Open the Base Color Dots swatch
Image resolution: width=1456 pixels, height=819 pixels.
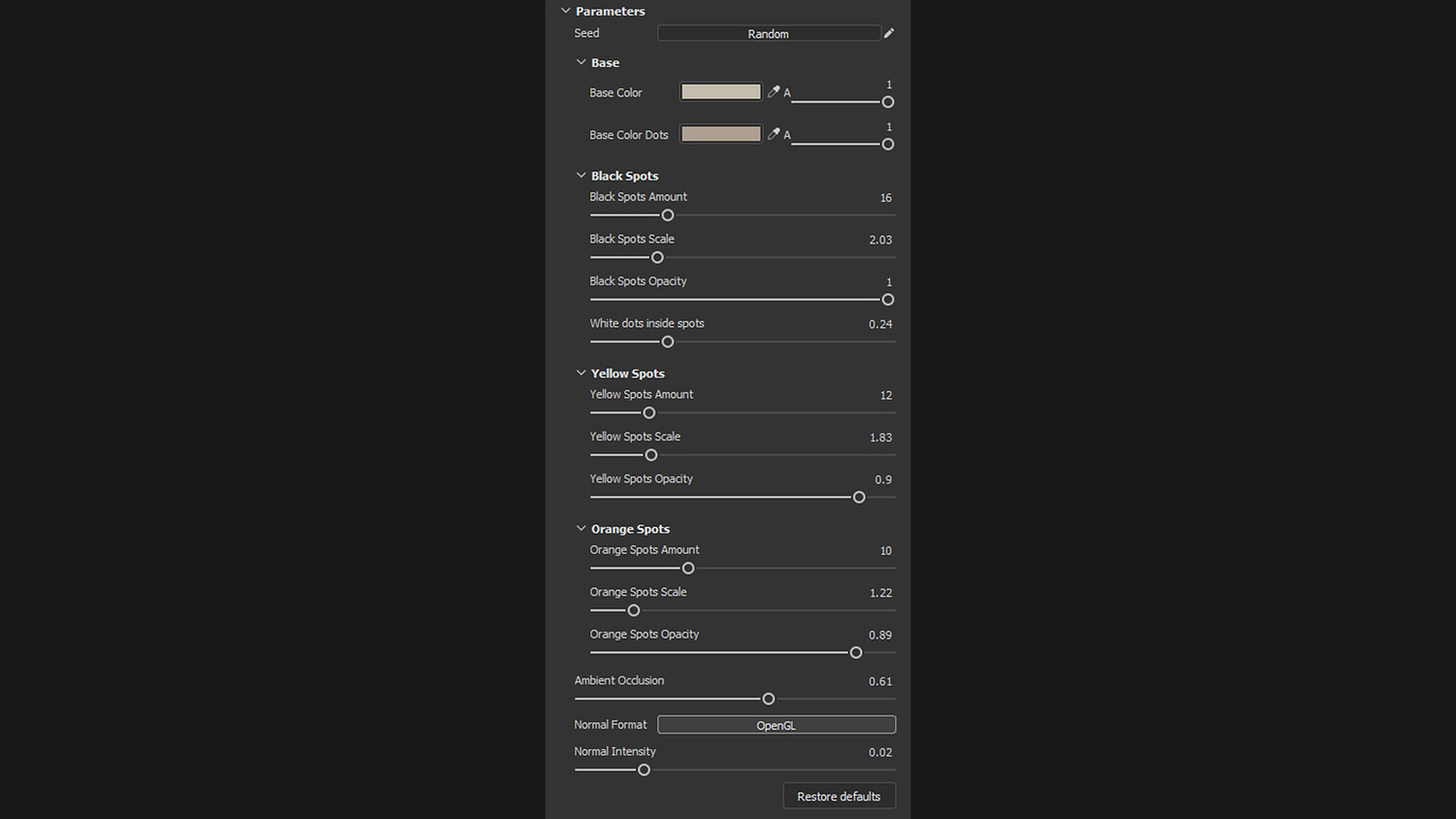(720, 134)
